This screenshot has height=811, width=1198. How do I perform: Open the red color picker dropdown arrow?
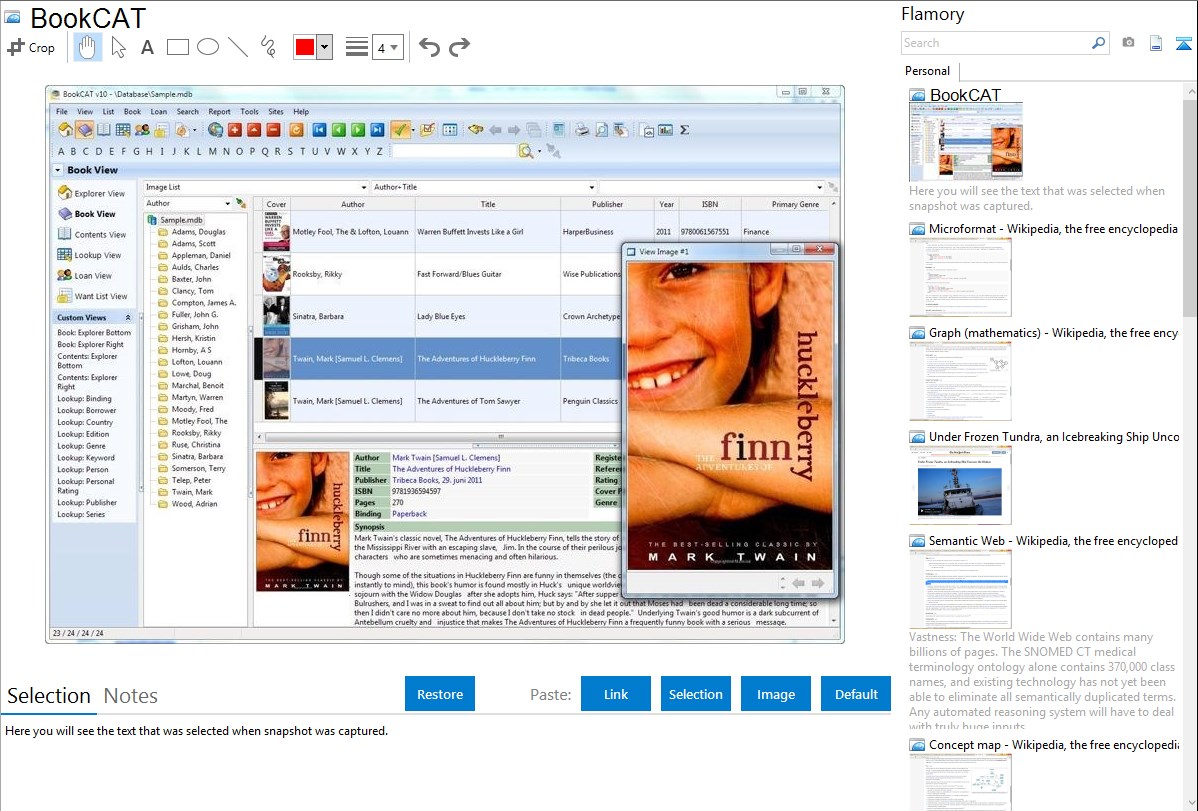point(325,47)
